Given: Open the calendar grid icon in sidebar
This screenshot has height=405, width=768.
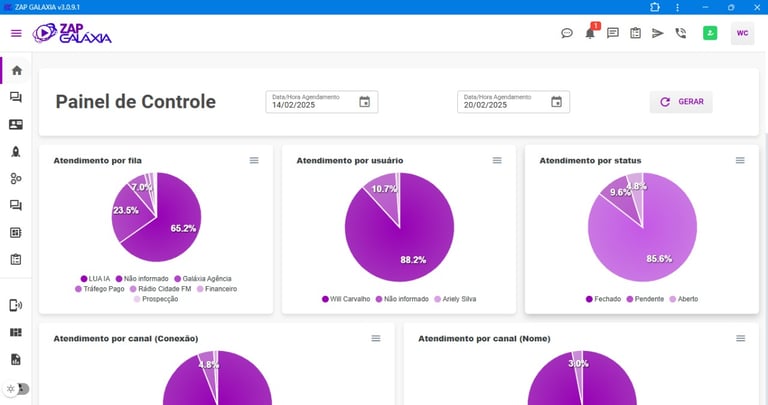Looking at the screenshot, I should tap(16, 233).
